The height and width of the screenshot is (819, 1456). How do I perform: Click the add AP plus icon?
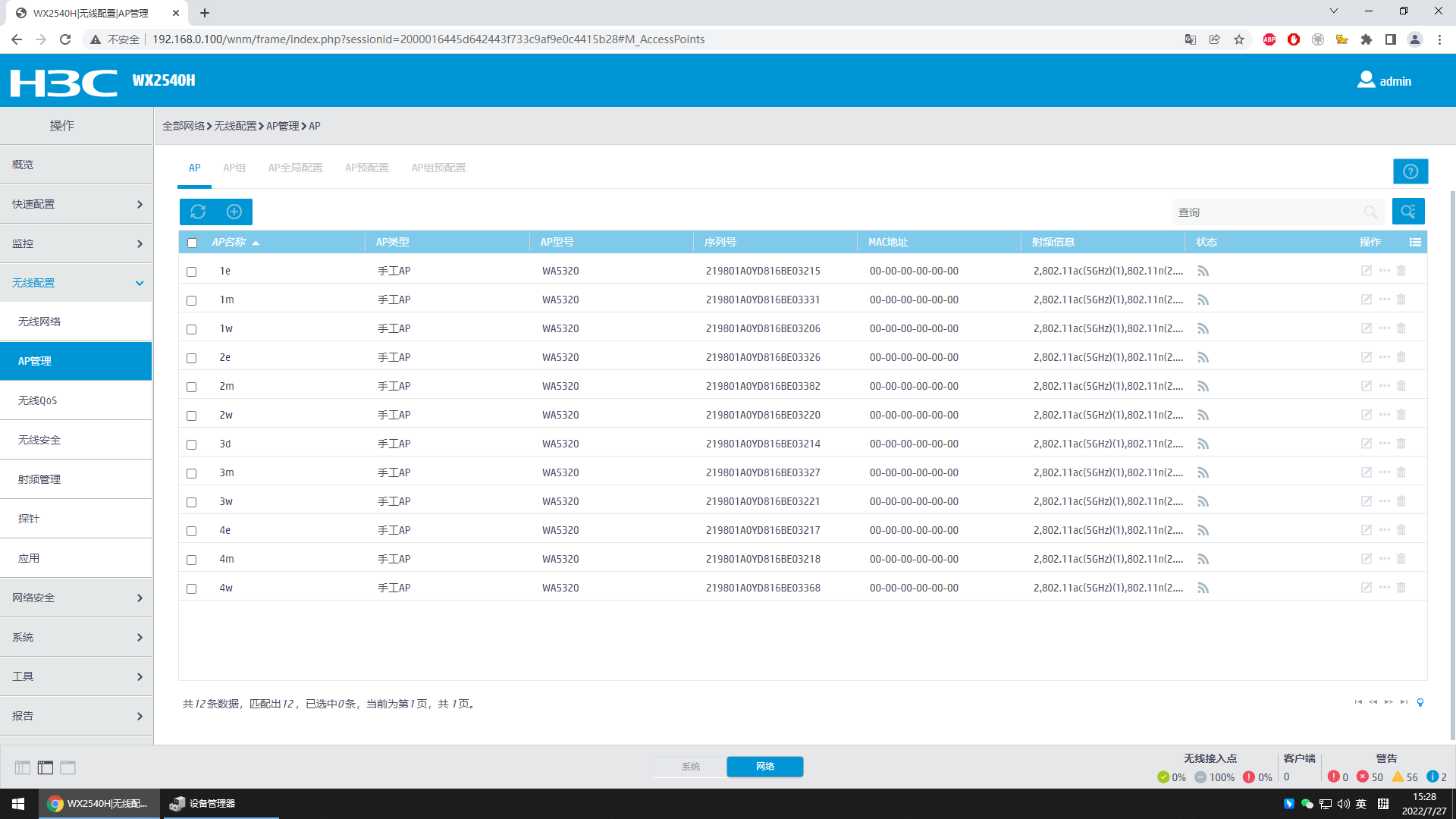point(234,212)
